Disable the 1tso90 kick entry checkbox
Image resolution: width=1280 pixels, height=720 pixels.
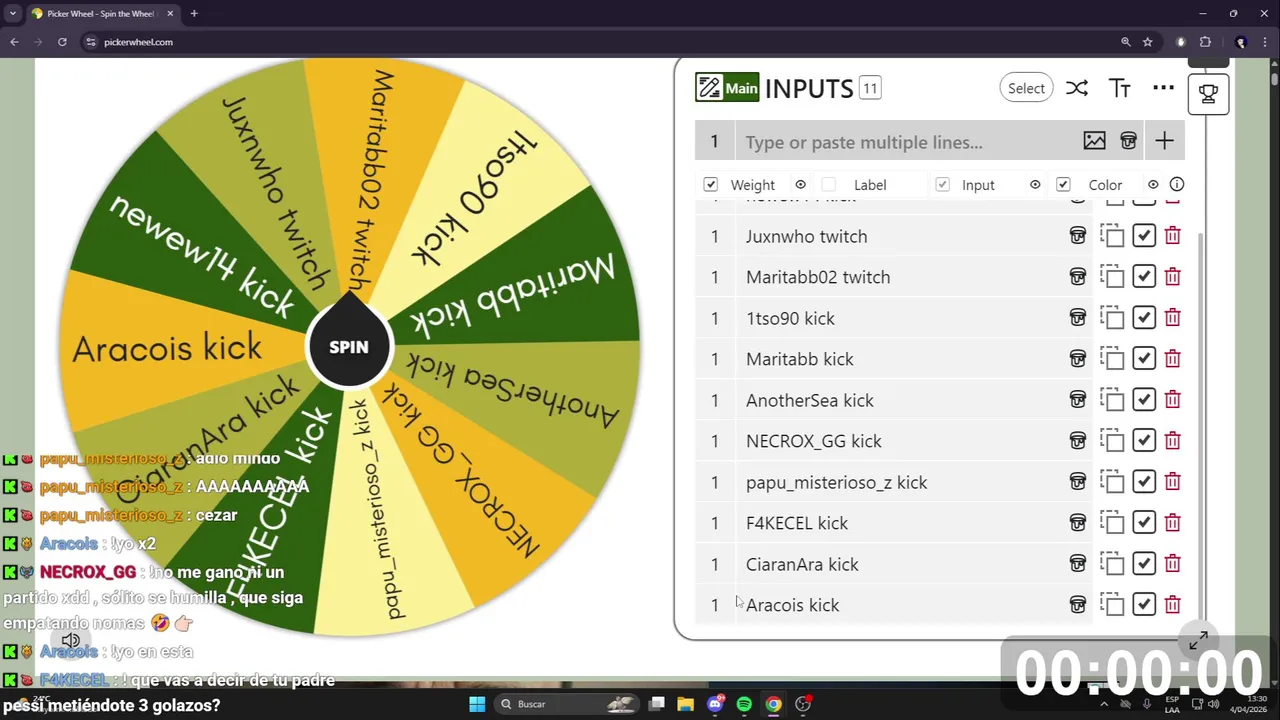(x=1144, y=318)
